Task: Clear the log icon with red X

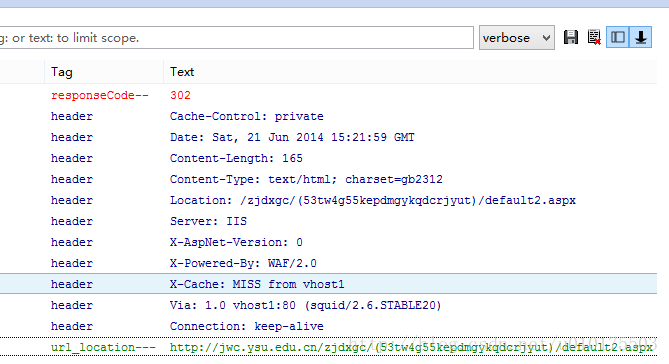Action: click(594, 38)
